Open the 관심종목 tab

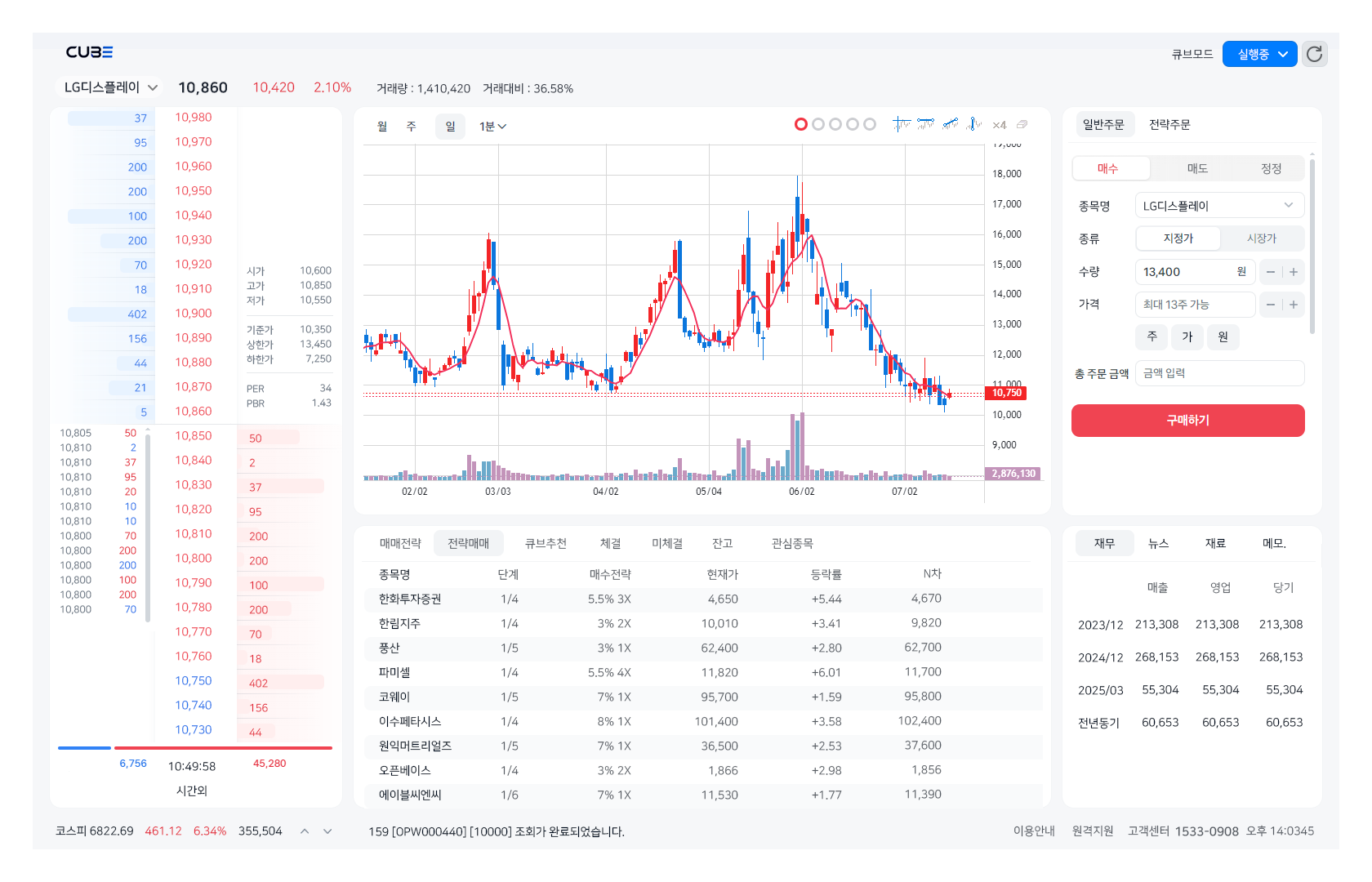coord(792,544)
